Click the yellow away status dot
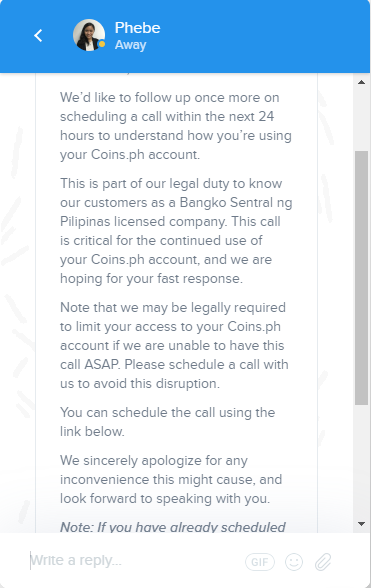 (x=101, y=44)
